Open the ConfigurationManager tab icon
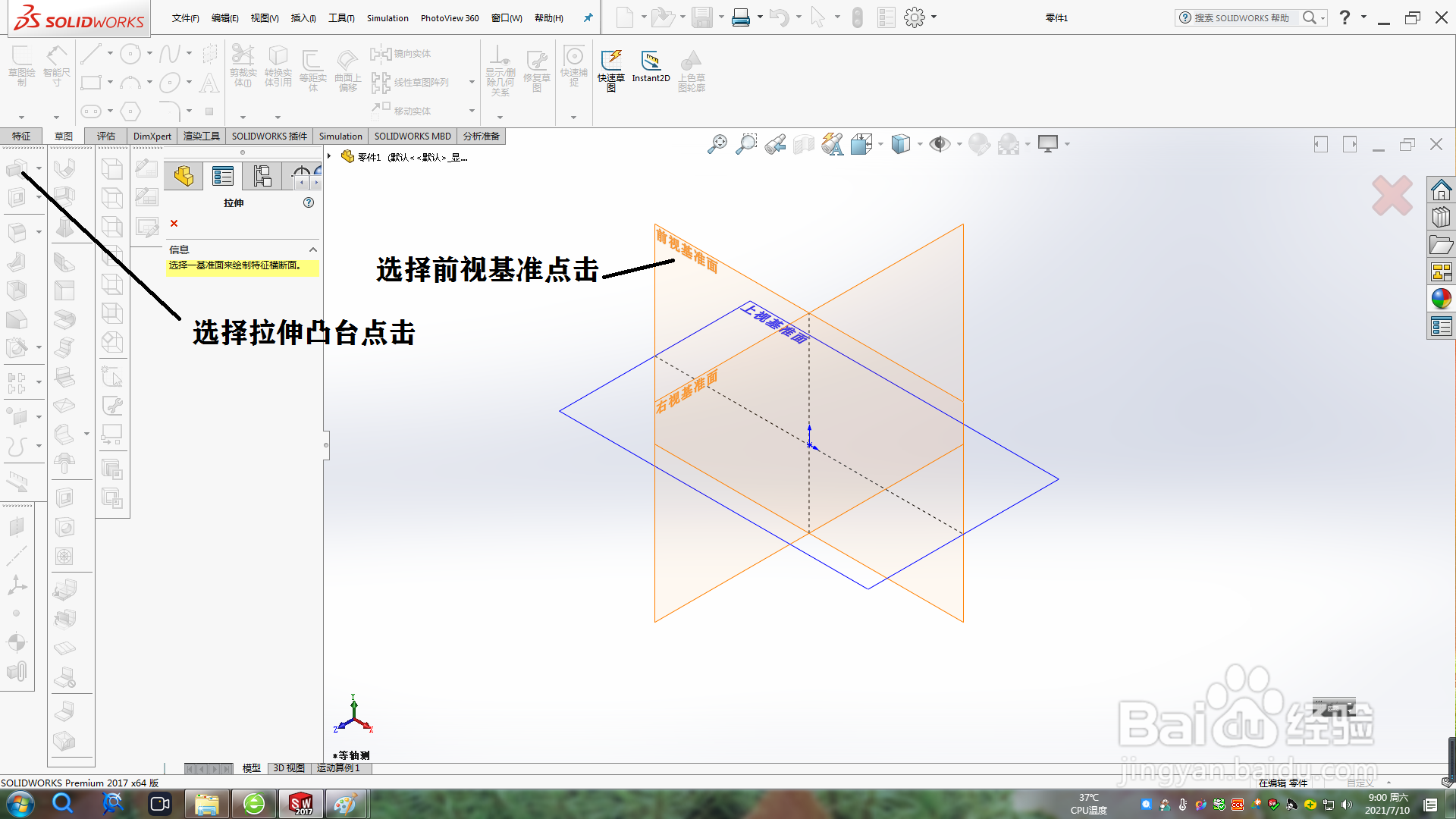 click(262, 177)
